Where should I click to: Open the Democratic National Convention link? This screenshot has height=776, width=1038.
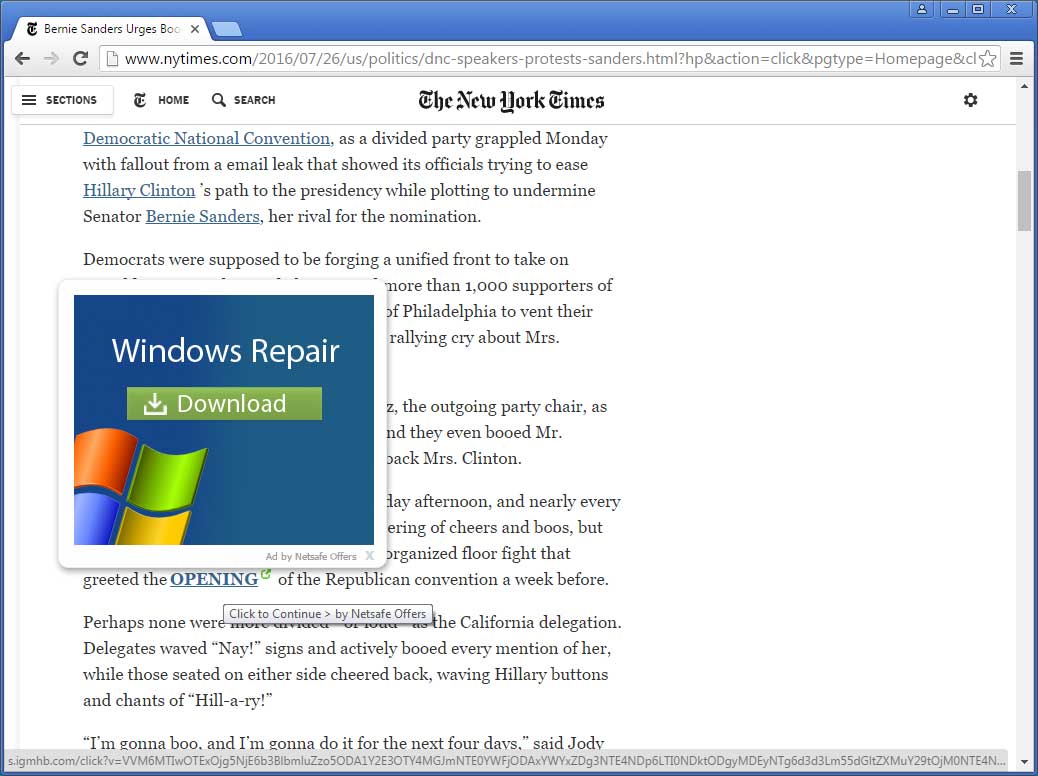click(207, 138)
